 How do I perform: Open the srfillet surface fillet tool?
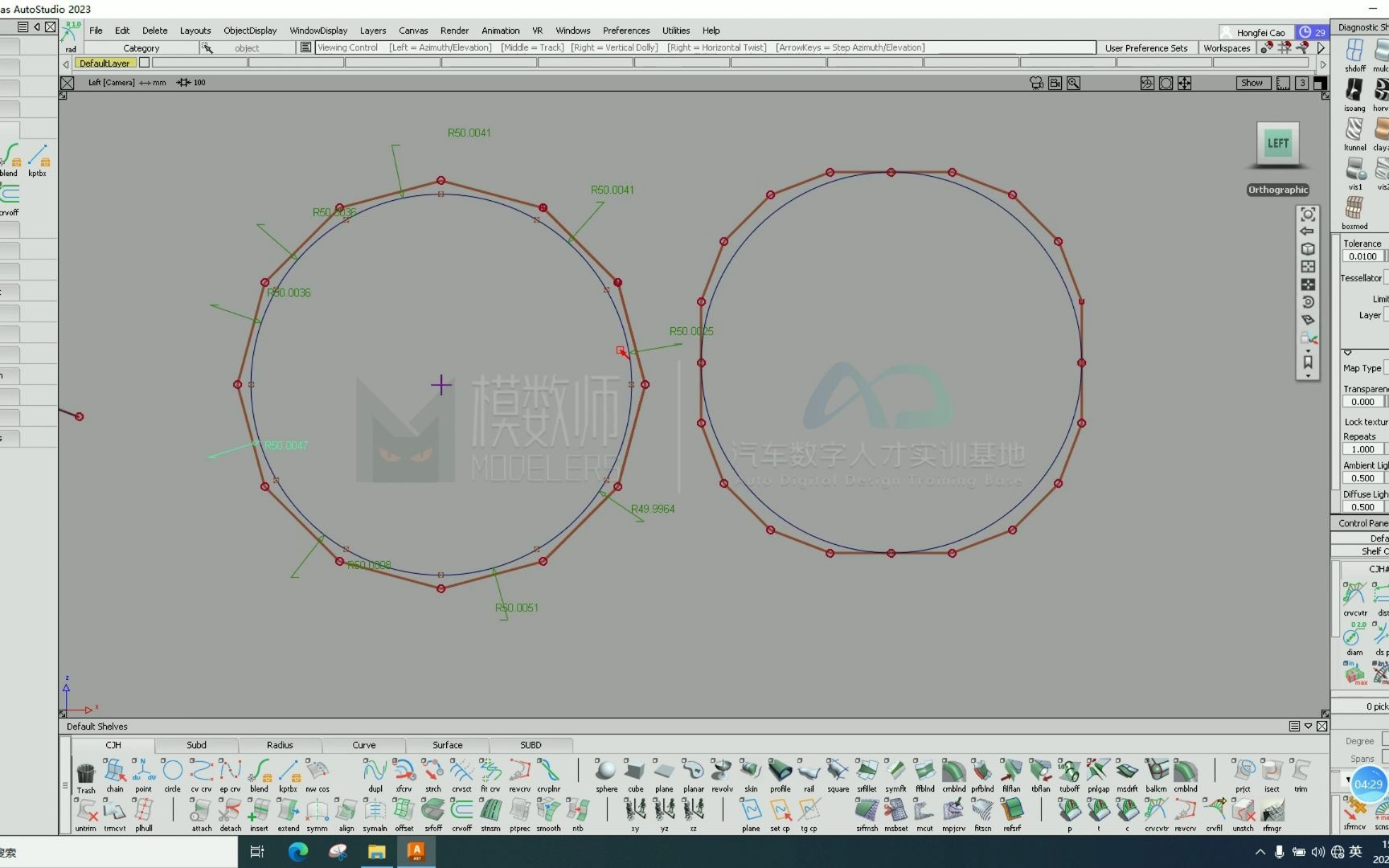coord(867,776)
